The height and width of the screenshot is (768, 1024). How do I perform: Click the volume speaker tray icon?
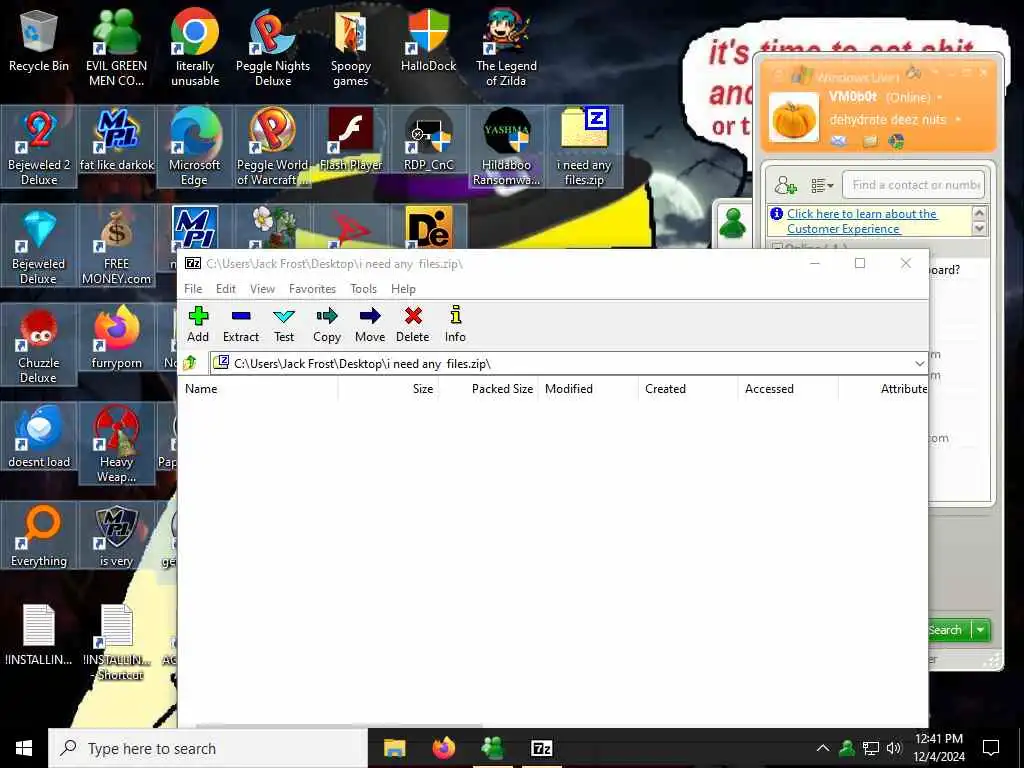point(894,748)
